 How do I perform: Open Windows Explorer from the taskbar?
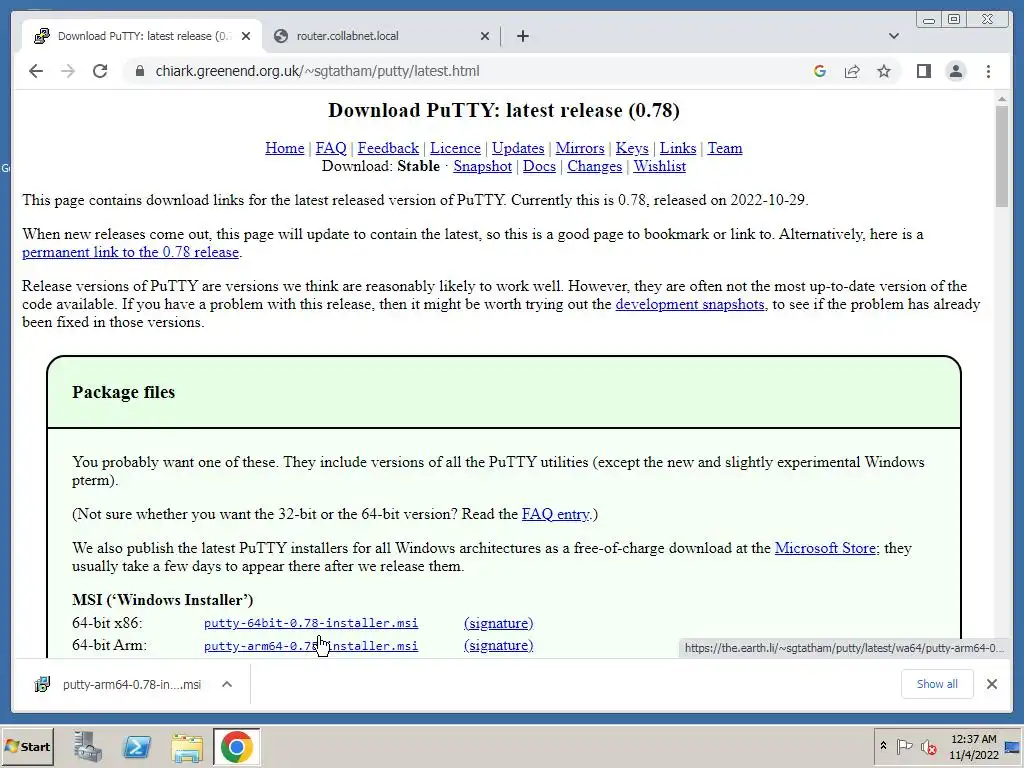[x=187, y=746]
